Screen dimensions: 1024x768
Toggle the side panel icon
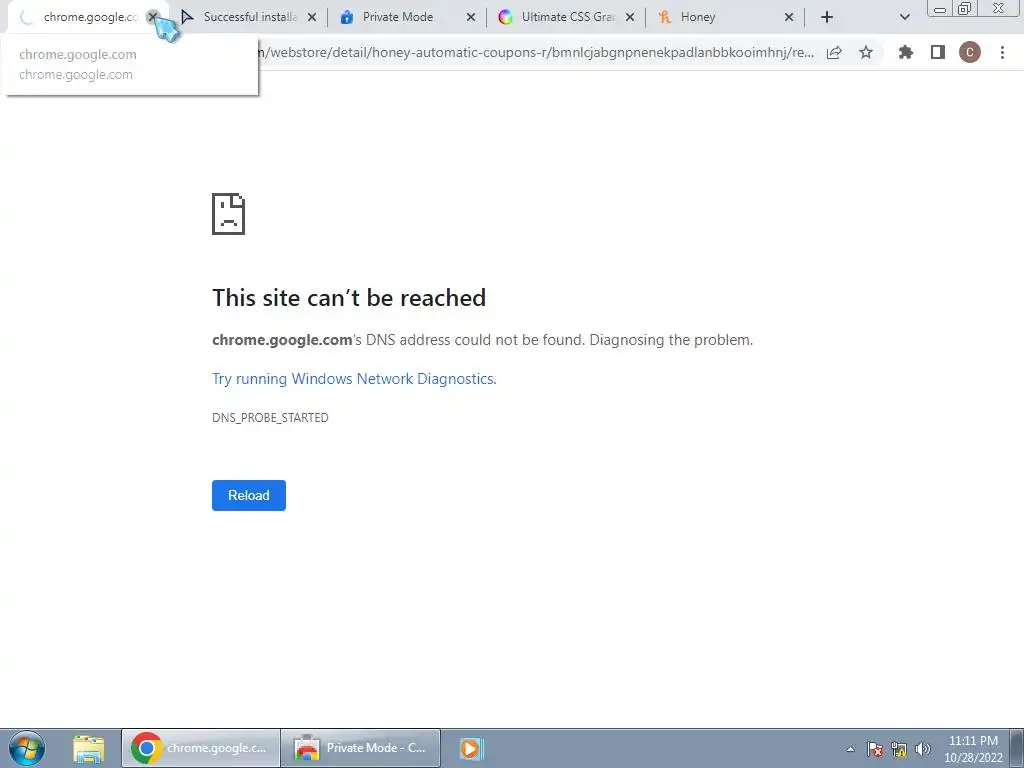click(x=938, y=52)
